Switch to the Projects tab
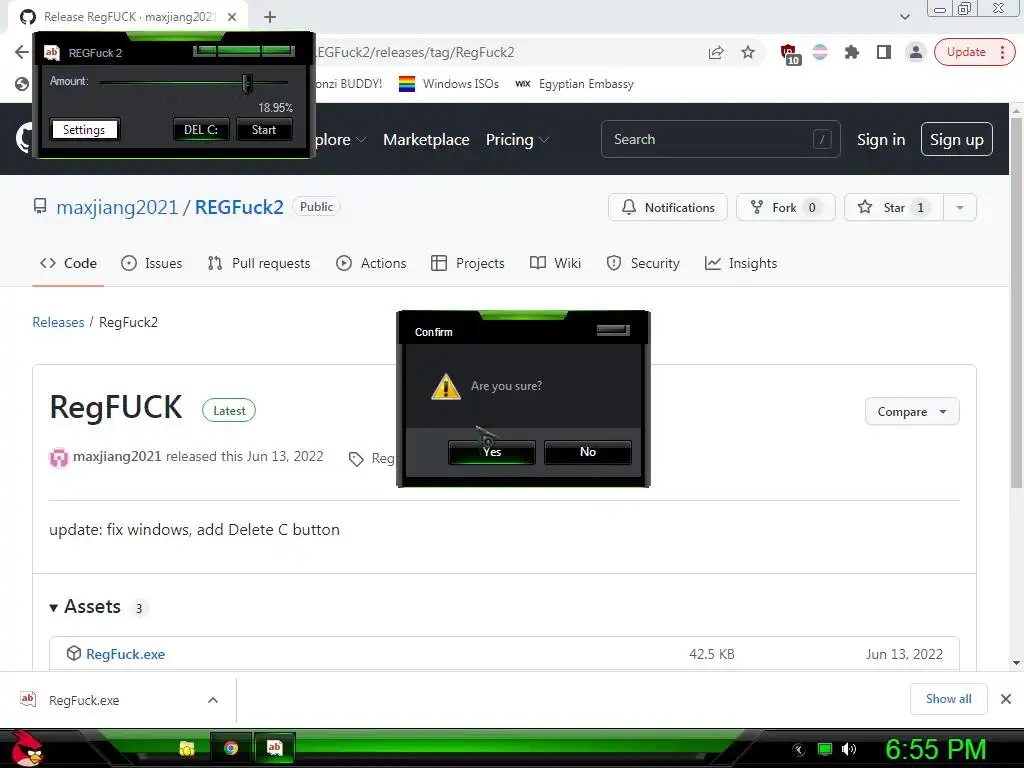 pos(468,263)
